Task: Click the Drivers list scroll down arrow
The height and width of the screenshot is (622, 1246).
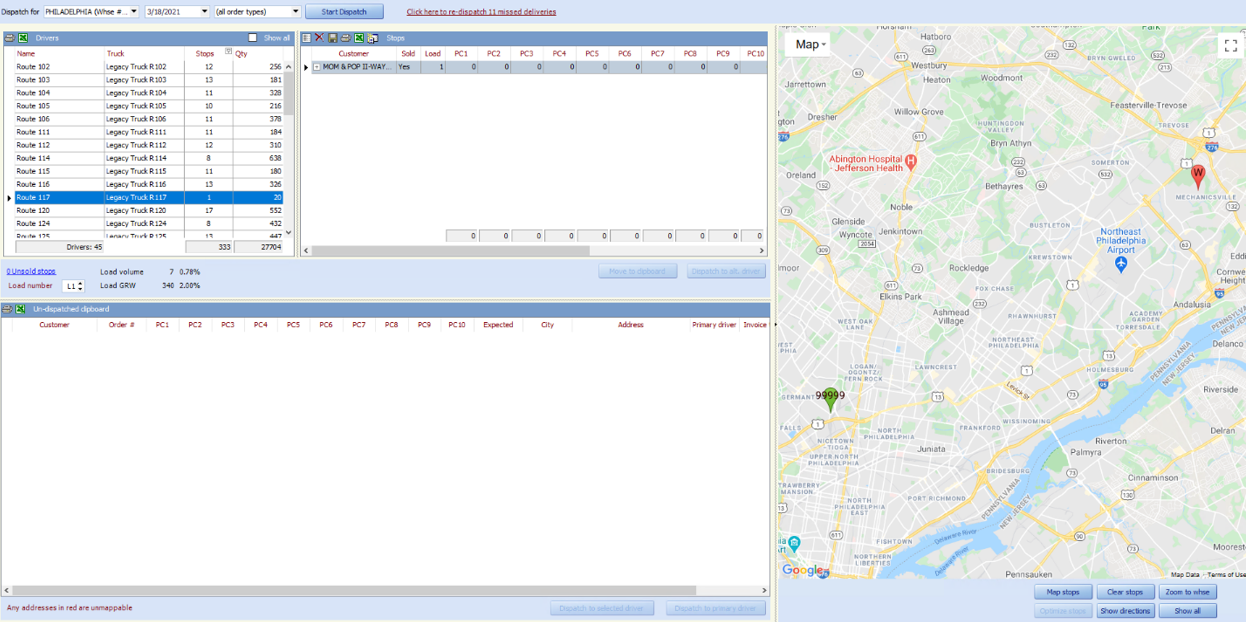Action: [289, 233]
